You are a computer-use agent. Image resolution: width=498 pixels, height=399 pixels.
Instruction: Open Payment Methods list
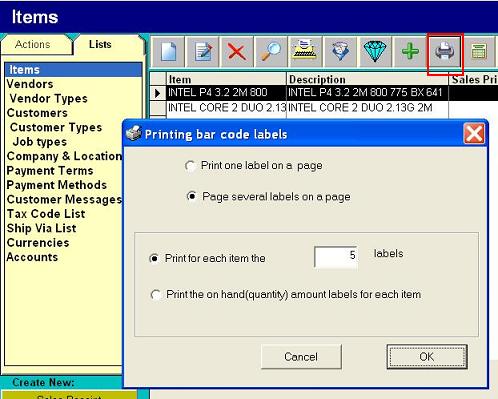[57, 185]
